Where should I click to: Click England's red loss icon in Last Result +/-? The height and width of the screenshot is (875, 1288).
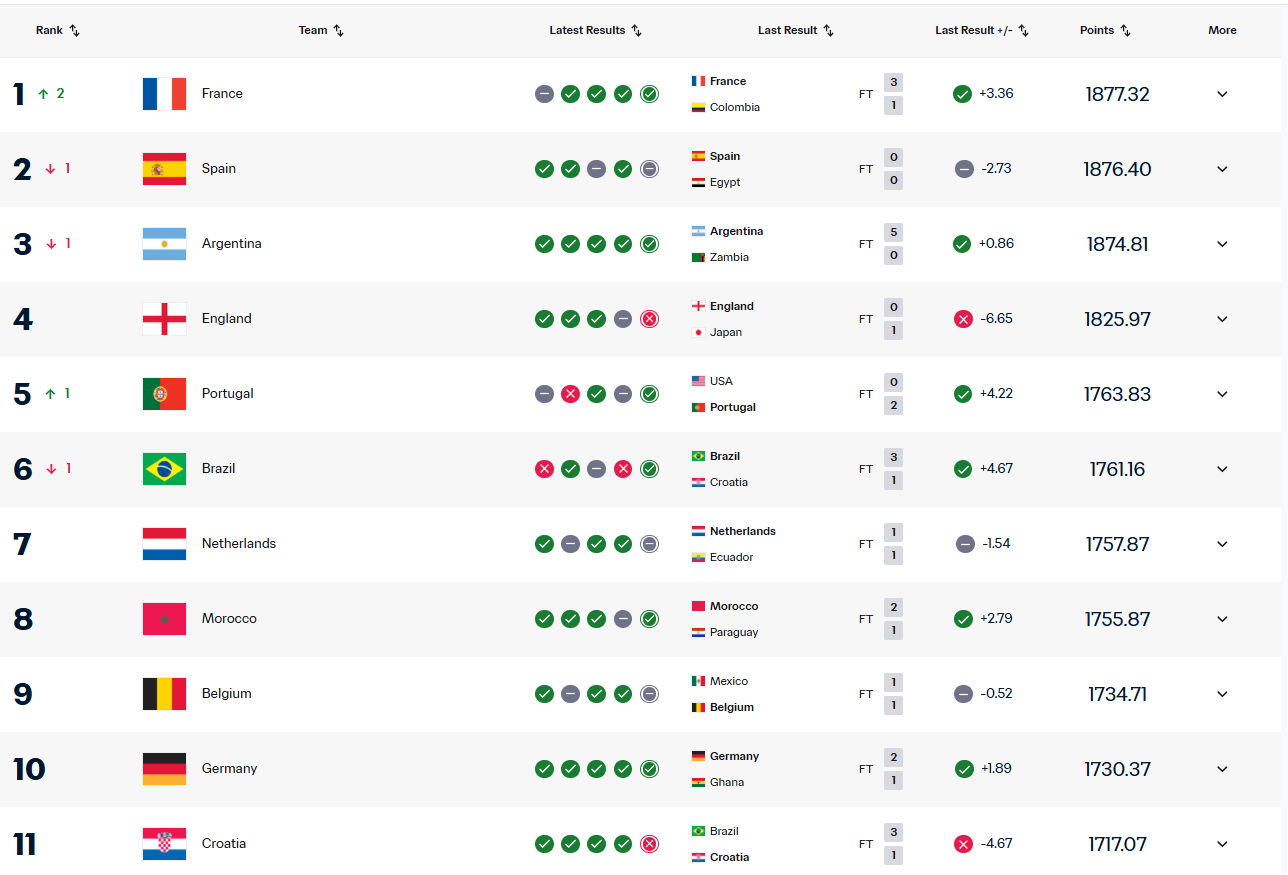click(963, 319)
